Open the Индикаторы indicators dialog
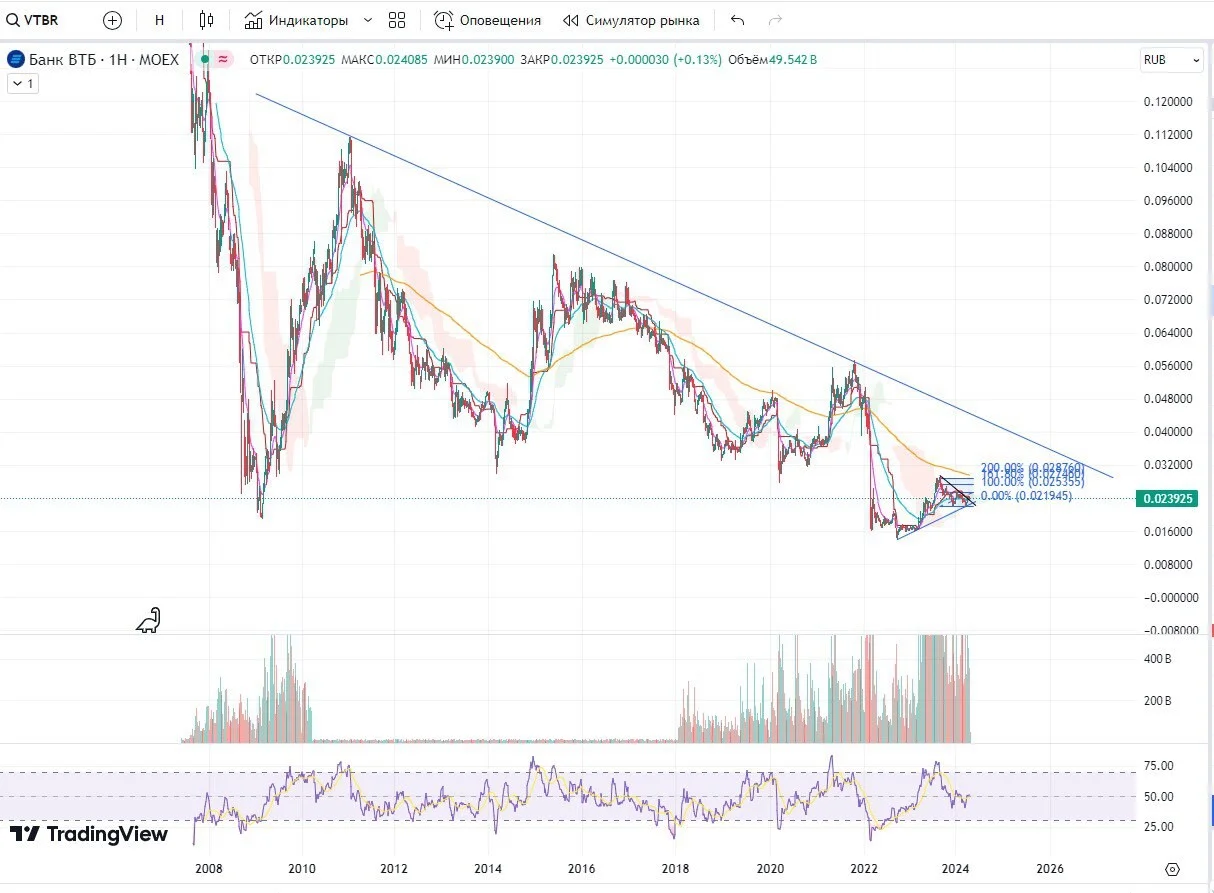The width and height of the screenshot is (1214, 893). 297,20
